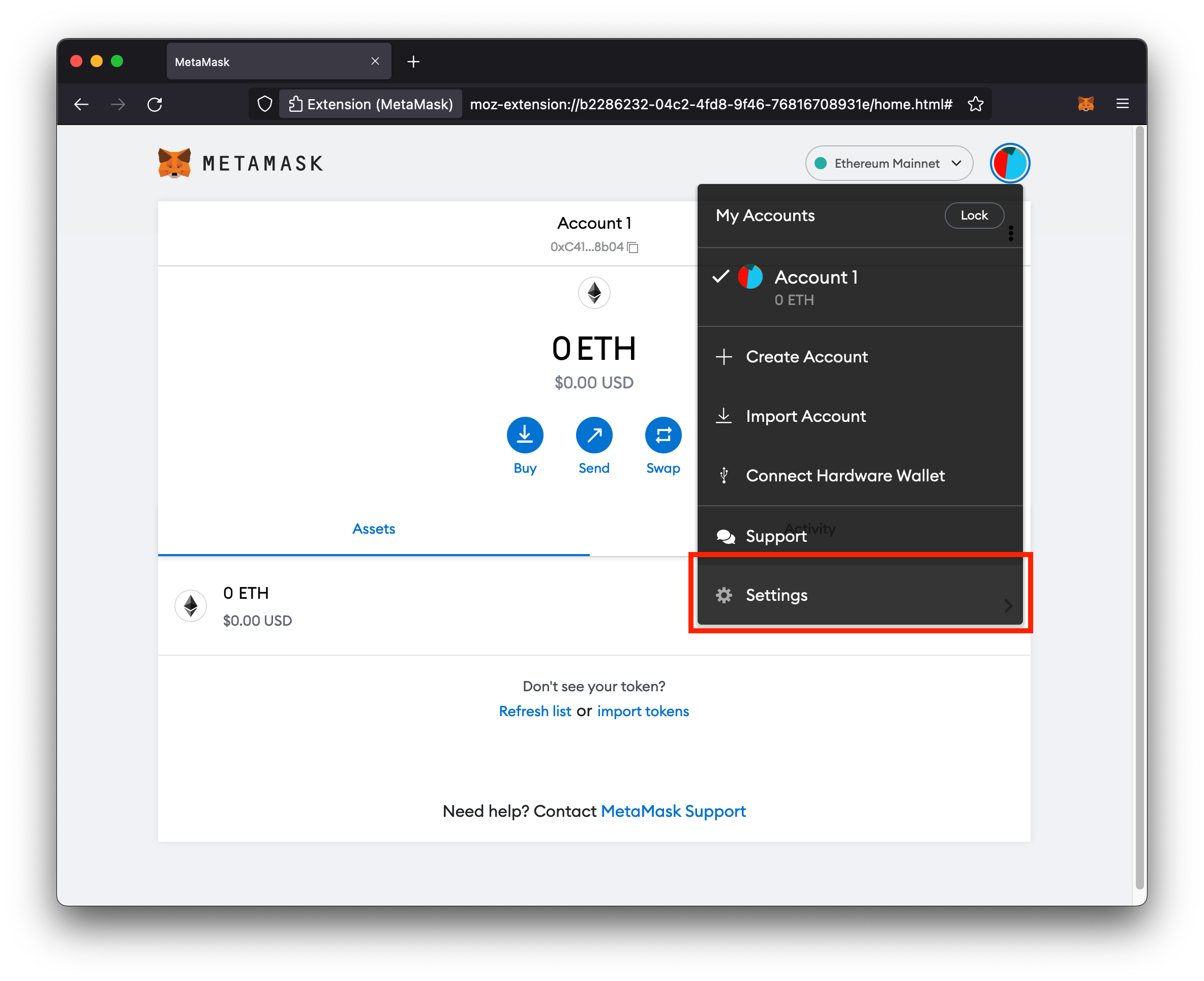Click the colorful account avatar circle

click(1010, 163)
